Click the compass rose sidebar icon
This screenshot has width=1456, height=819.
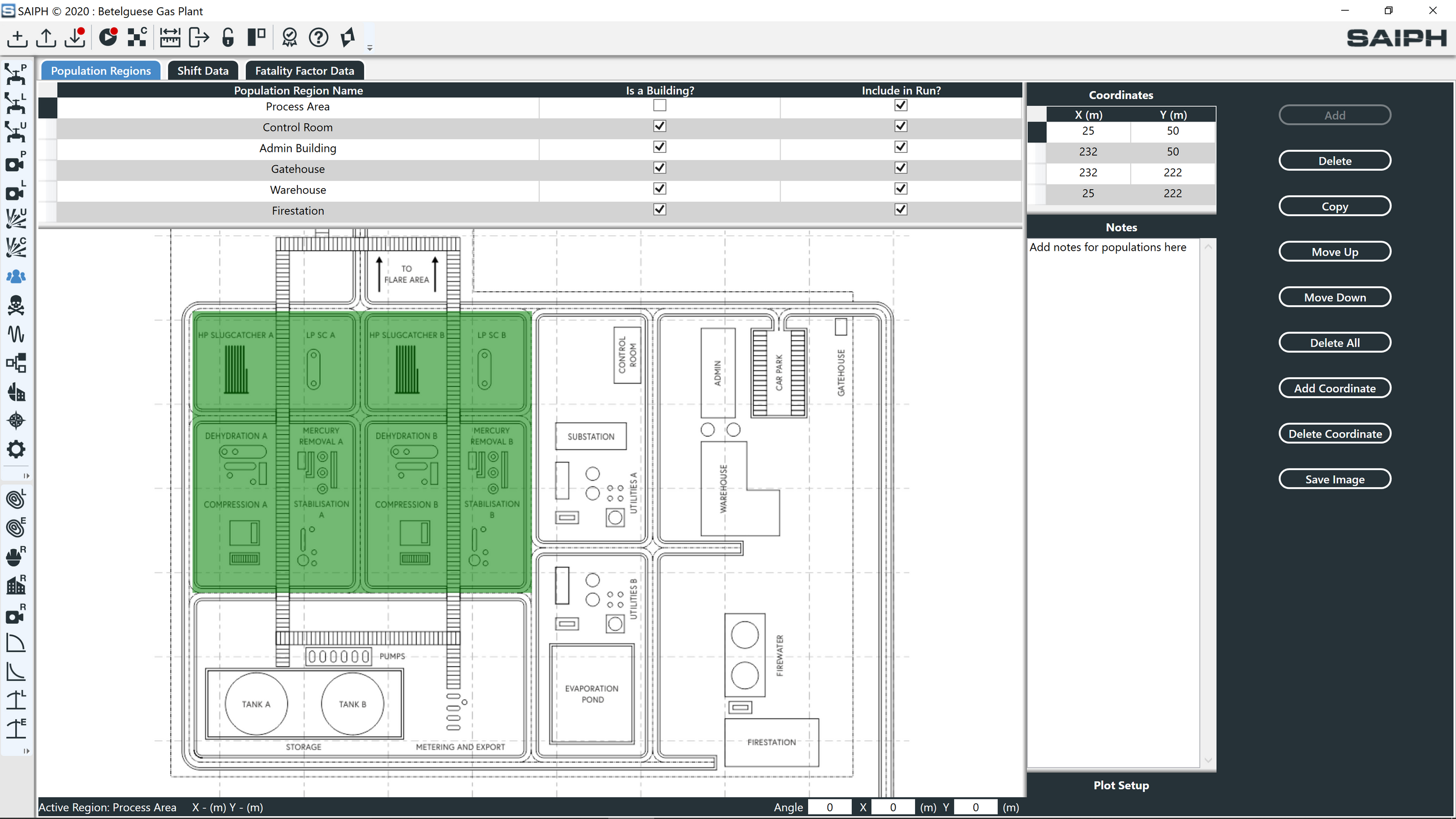pyautogui.click(x=16, y=421)
